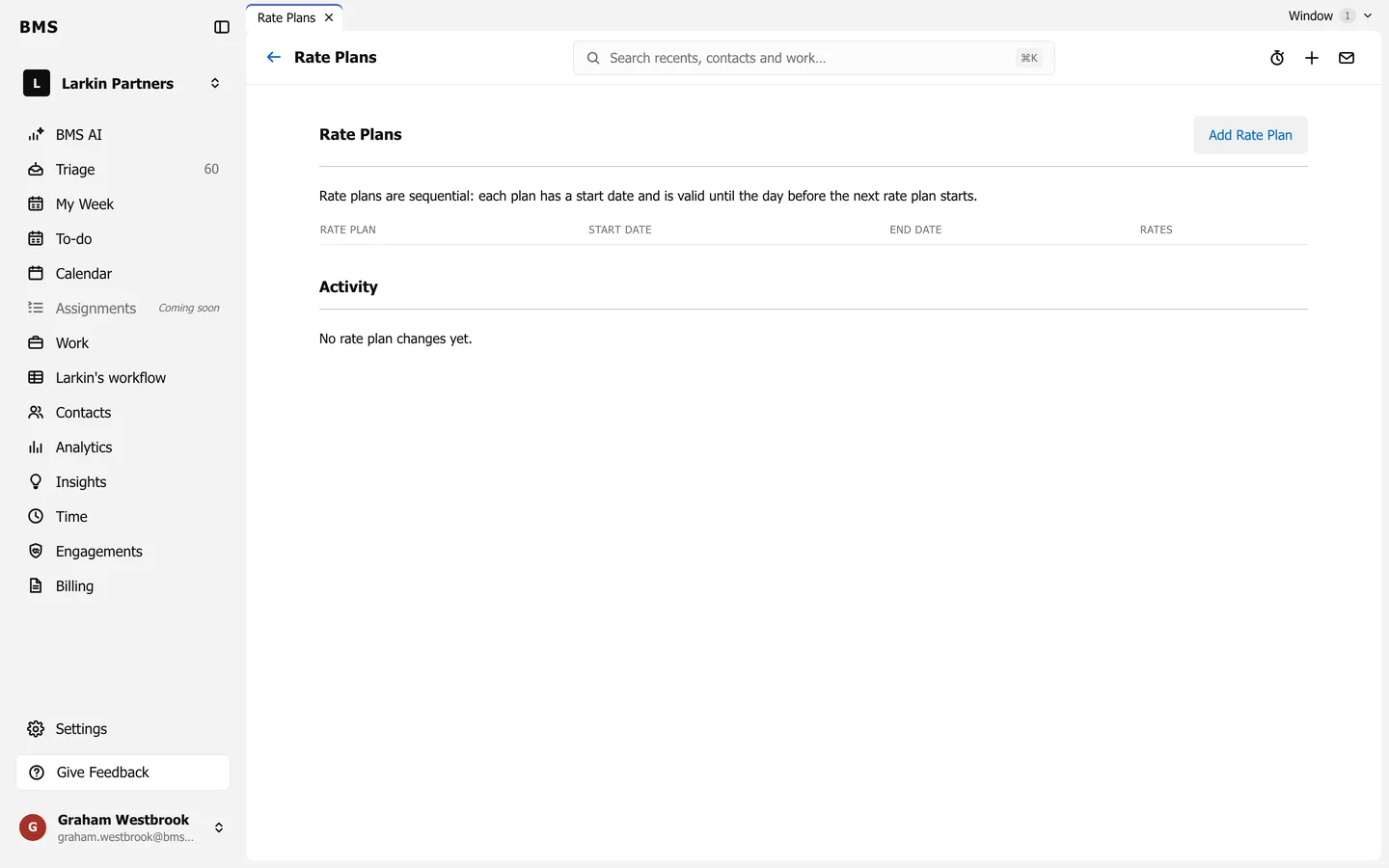Open Calendar from sidebar
Image resolution: width=1389 pixels, height=868 pixels.
[x=123, y=273]
